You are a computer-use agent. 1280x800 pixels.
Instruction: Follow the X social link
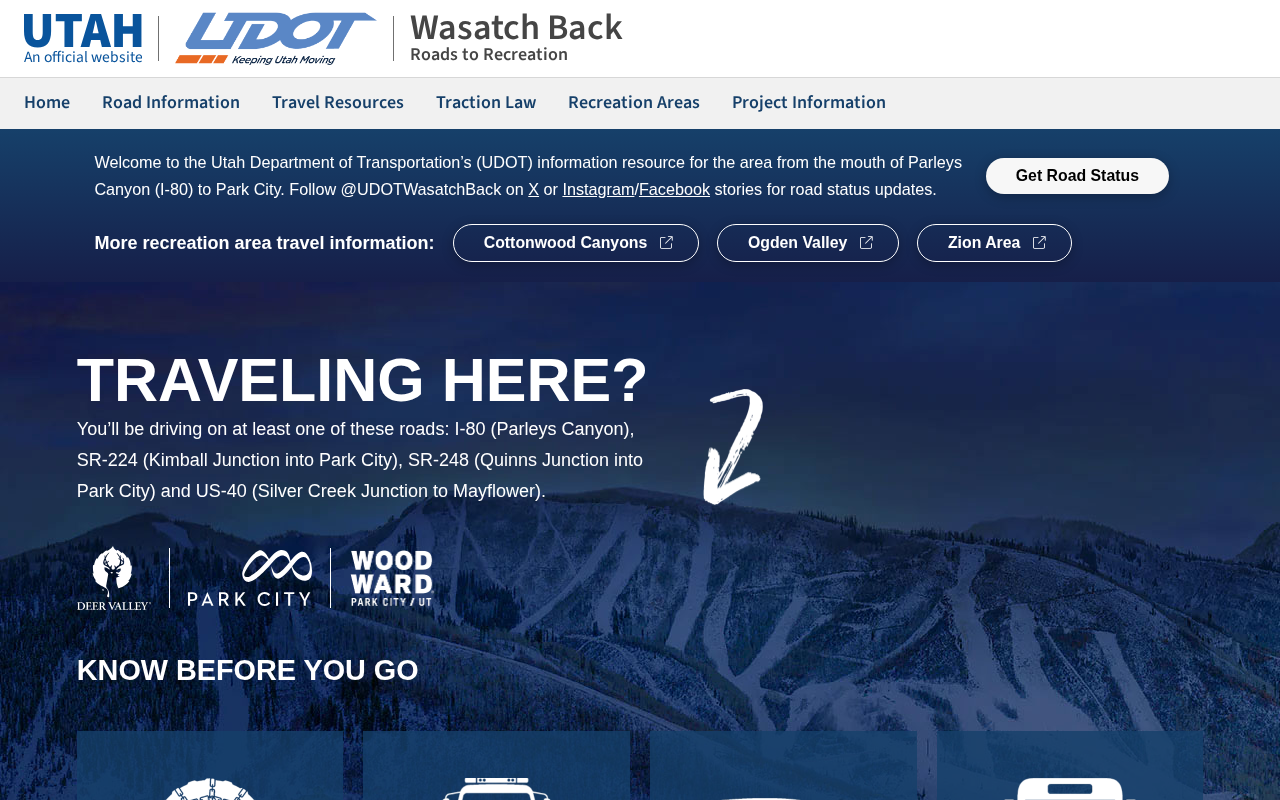click(534, 189)
